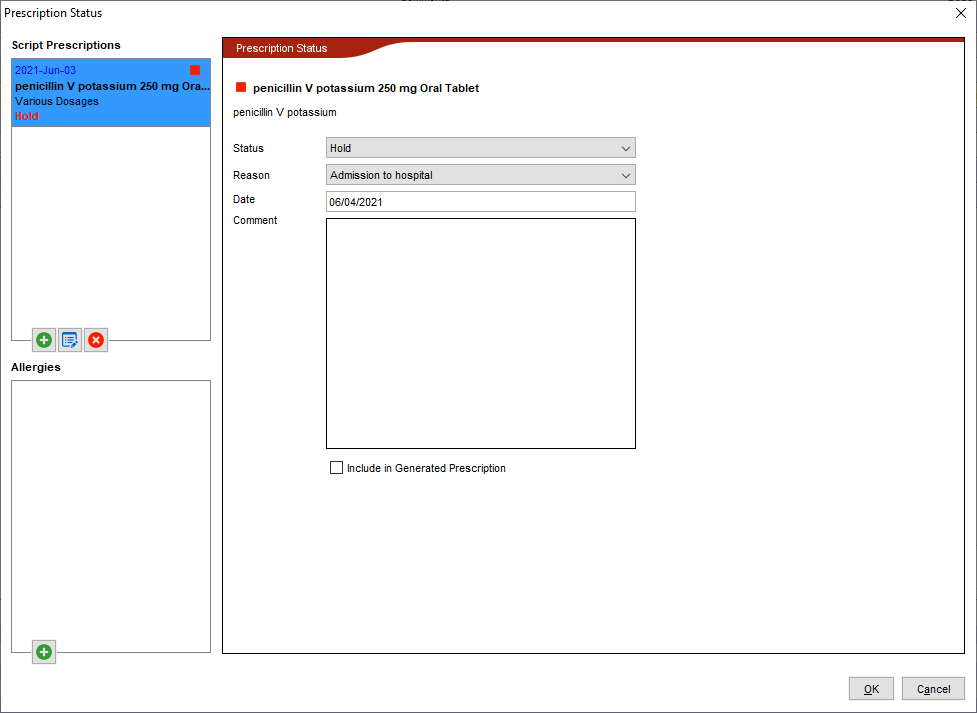This screenshot has width=977, height=713.
Task: Expand the Reason dropdown showing Admission to hospital
Action: pos(480,175)
